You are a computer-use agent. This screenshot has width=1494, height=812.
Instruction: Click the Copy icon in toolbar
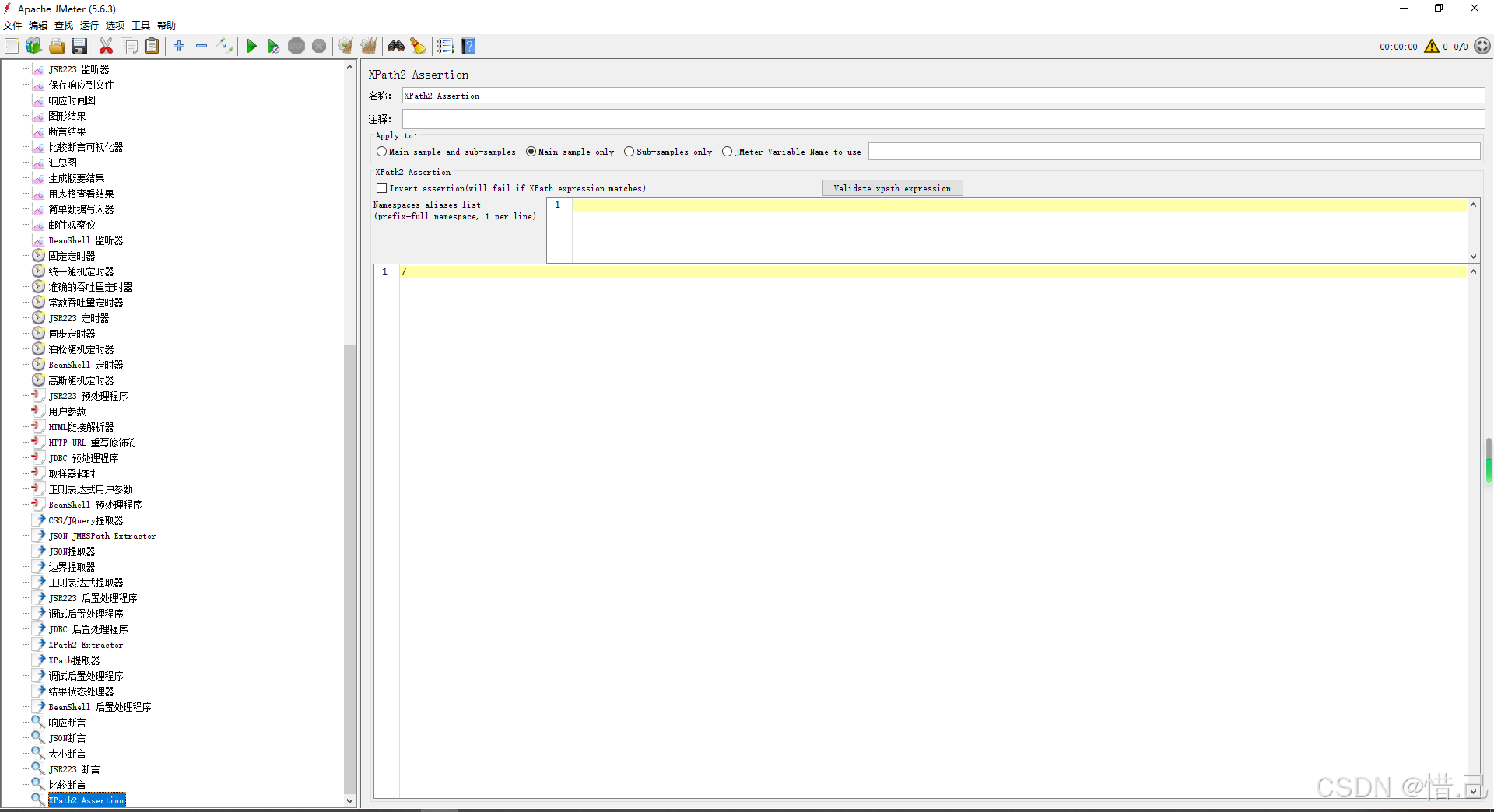pyautogui.click(x=130, y=47)
